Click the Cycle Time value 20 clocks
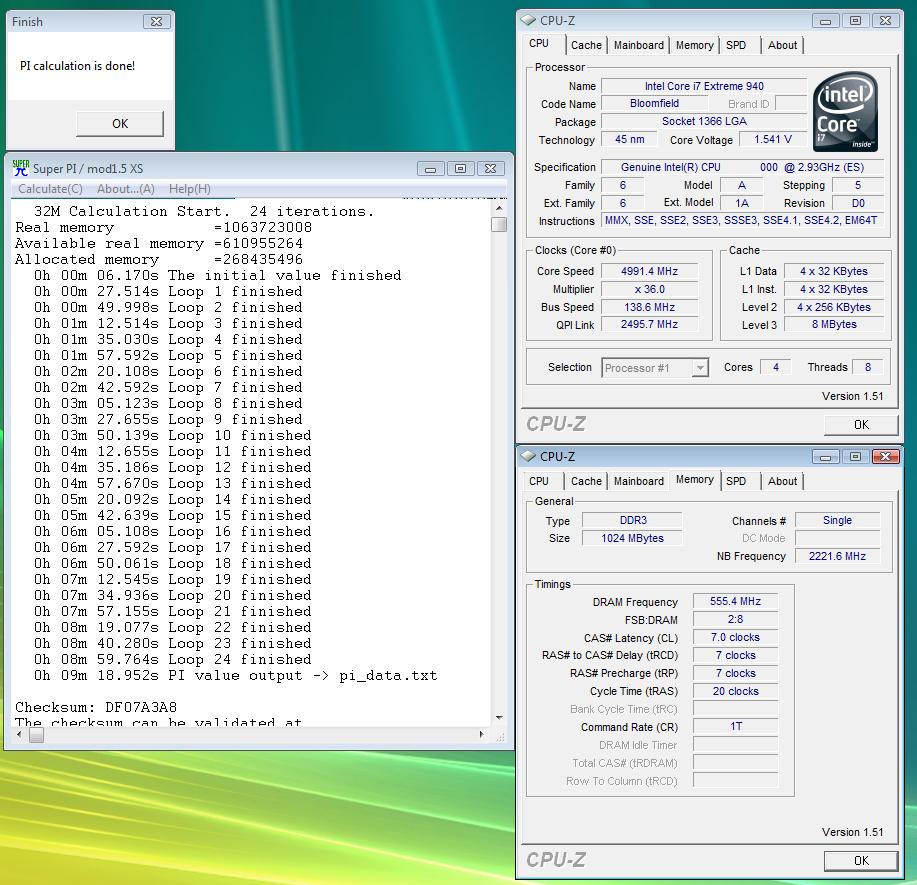Image resolution: width=917 pixels, height=885 pixels. pyautogui.click(x=735, y=691)
